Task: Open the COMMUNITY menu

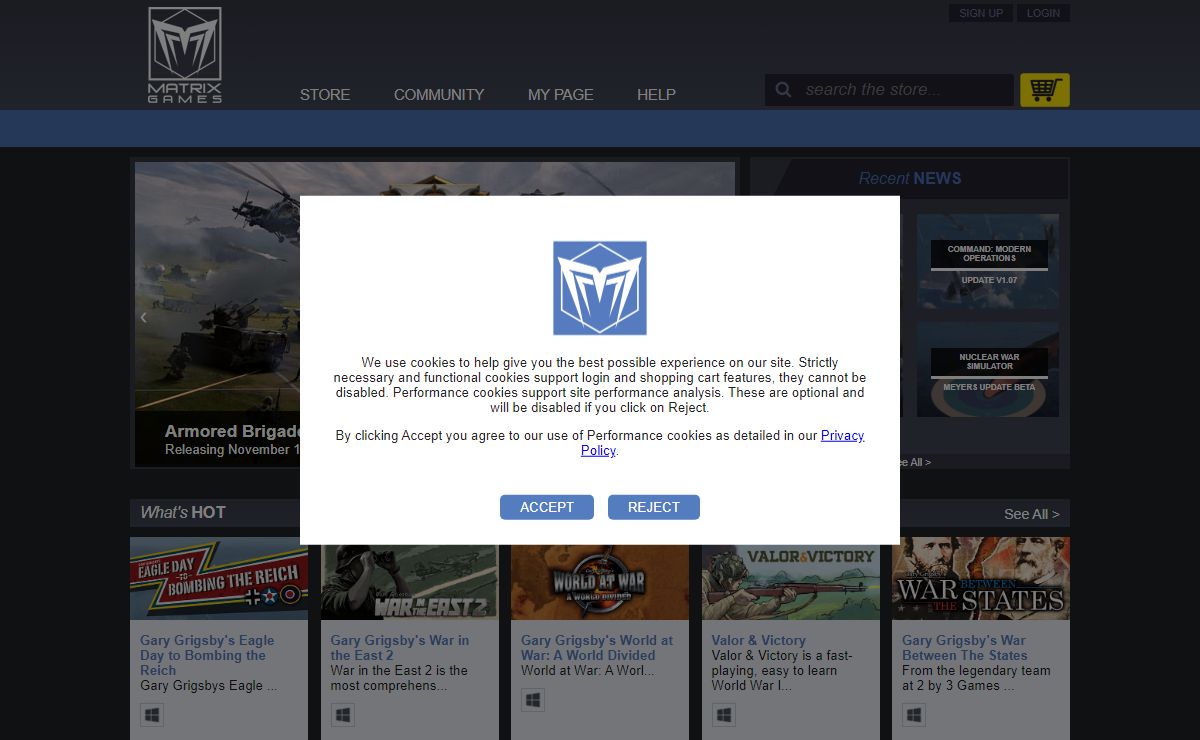Action: (439, 94)
